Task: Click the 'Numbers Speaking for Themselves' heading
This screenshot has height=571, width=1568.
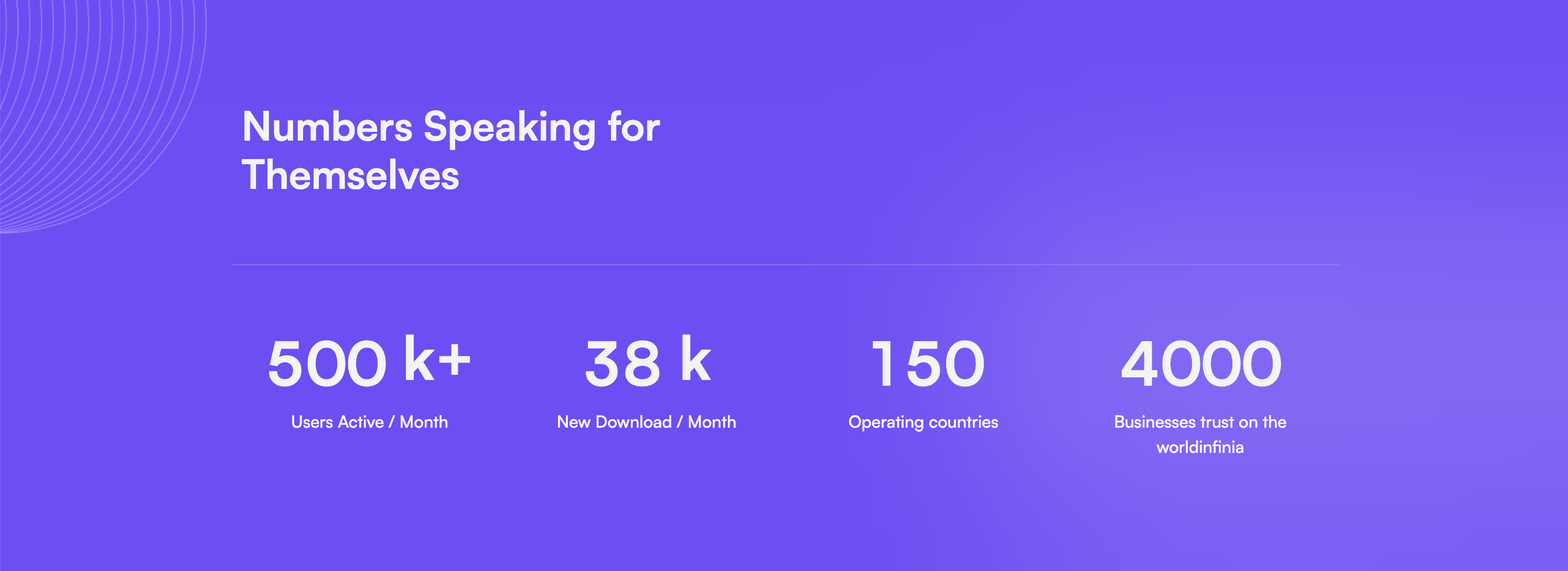Action: point(450,151)
